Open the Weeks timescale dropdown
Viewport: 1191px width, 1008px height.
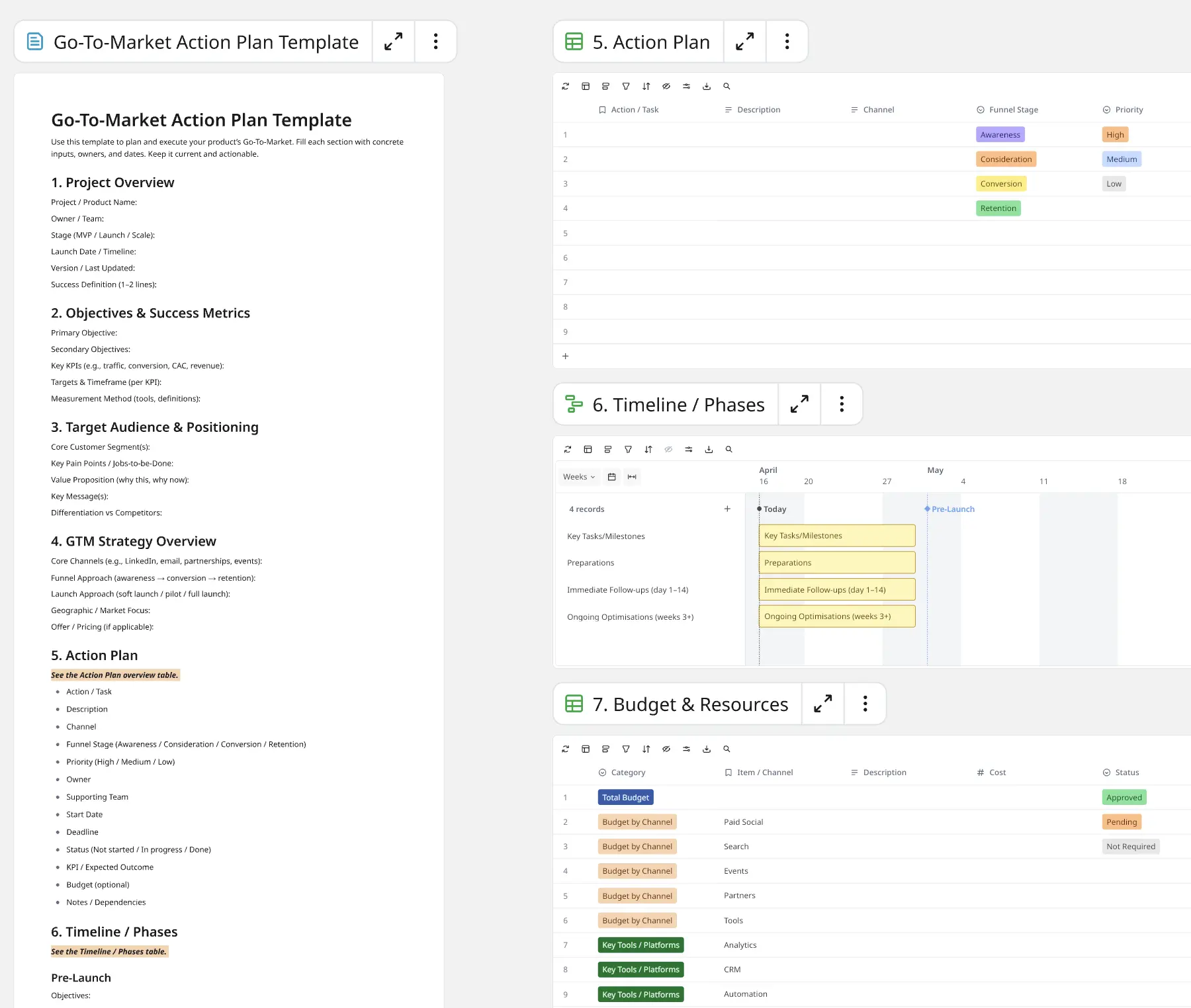[579, 477]
